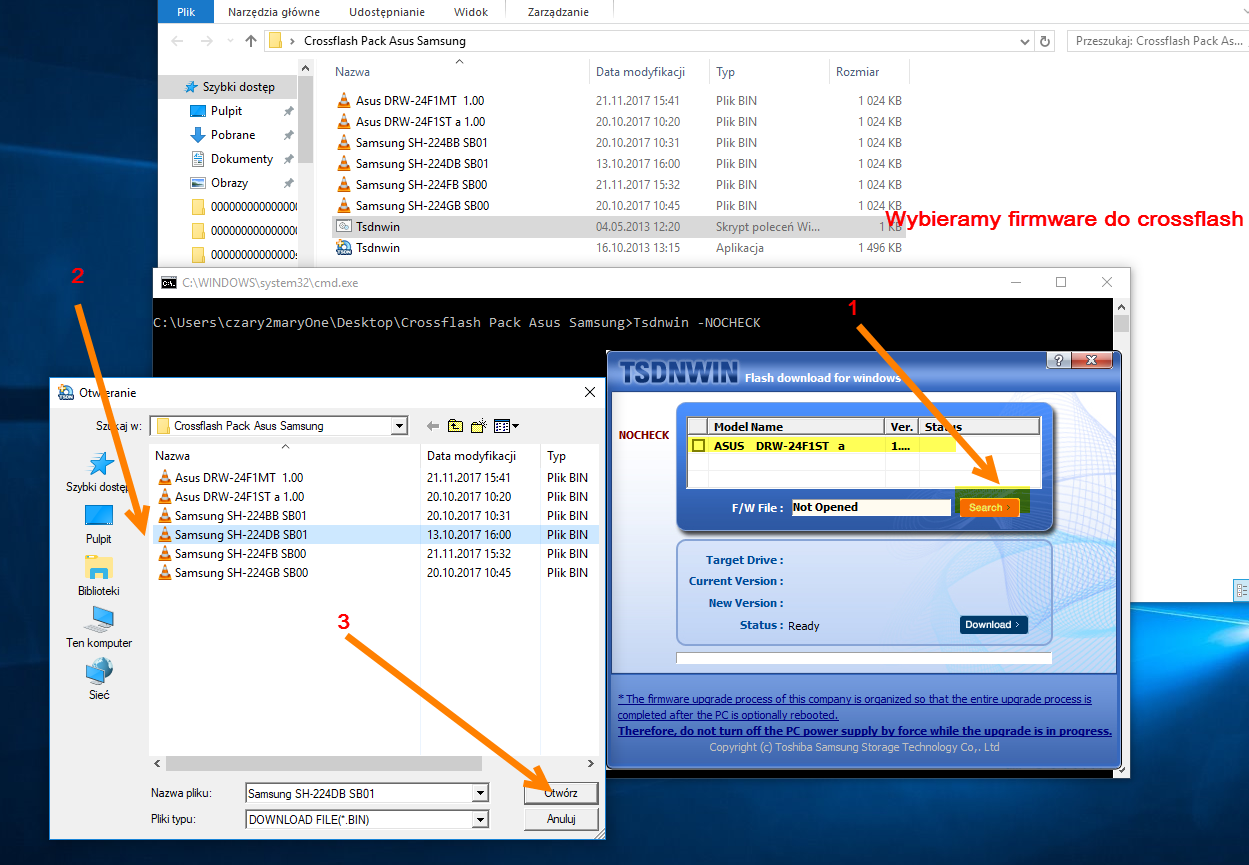Tick the ASUS DRW-24F1ST checkbox in TSDNWIN

[698, 446]
